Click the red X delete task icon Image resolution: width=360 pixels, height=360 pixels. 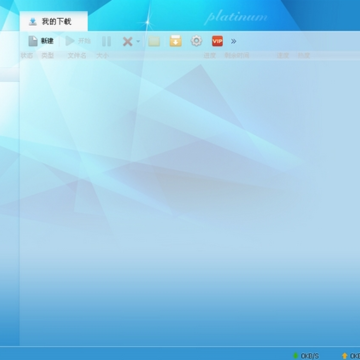(127, 41)
